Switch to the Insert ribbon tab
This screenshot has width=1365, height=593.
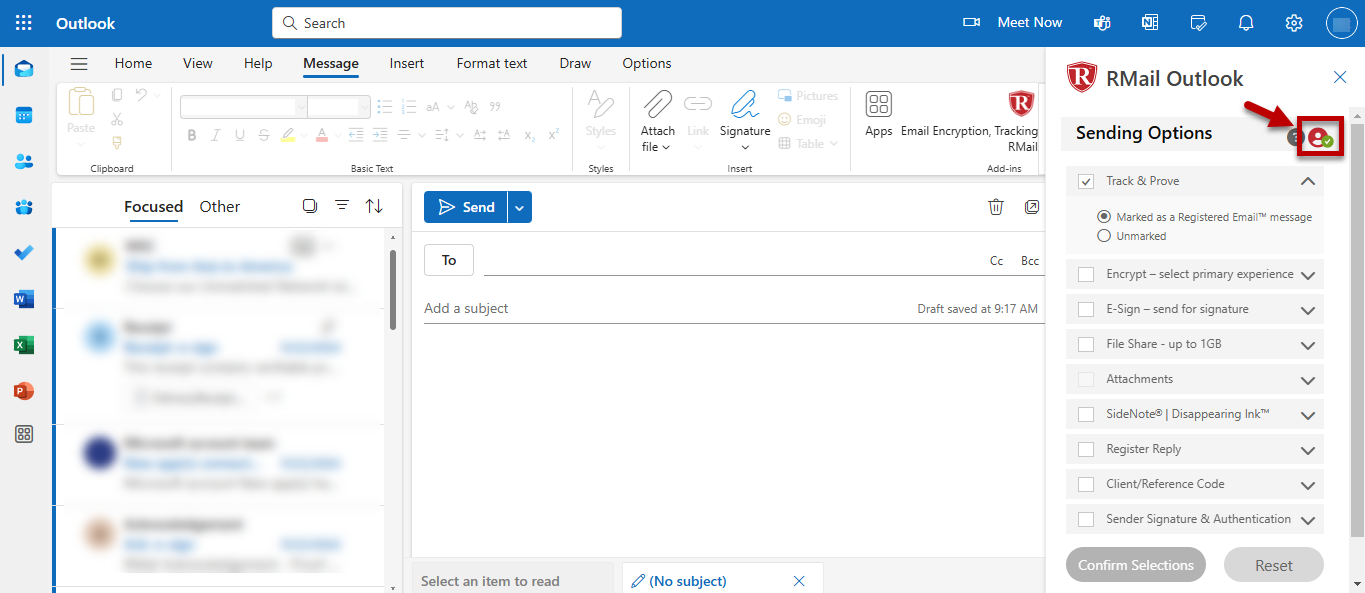pyautogui.click(x=406, y=63)
